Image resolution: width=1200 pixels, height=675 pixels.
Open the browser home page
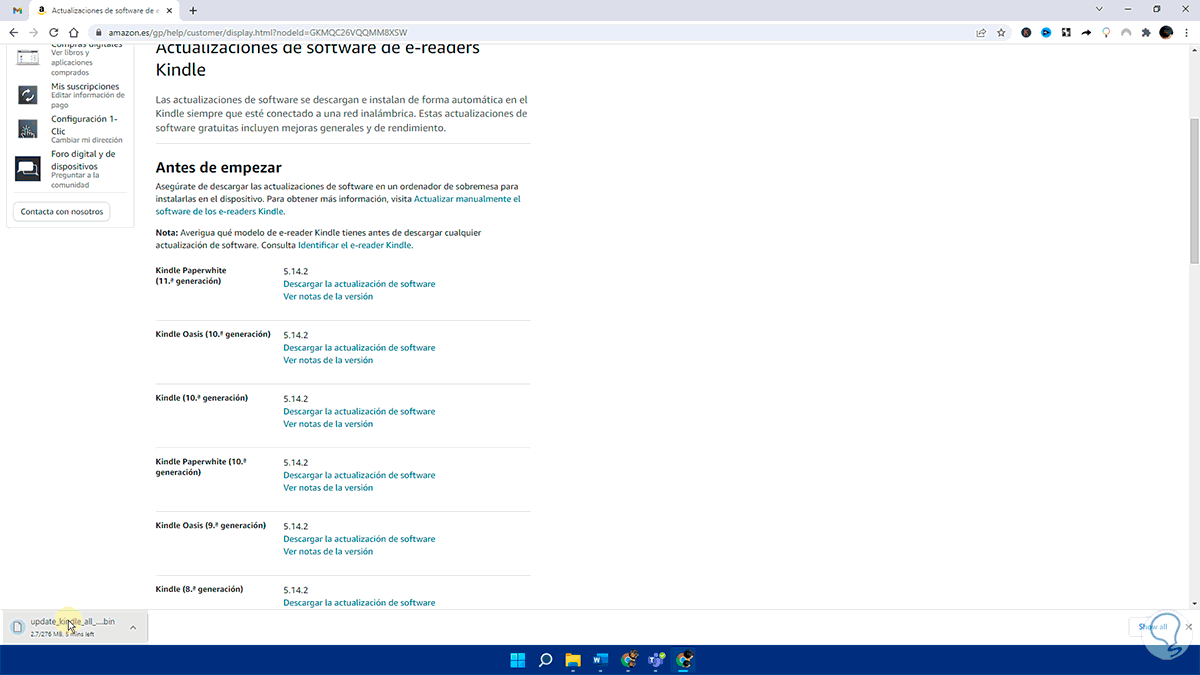point(74,32)
